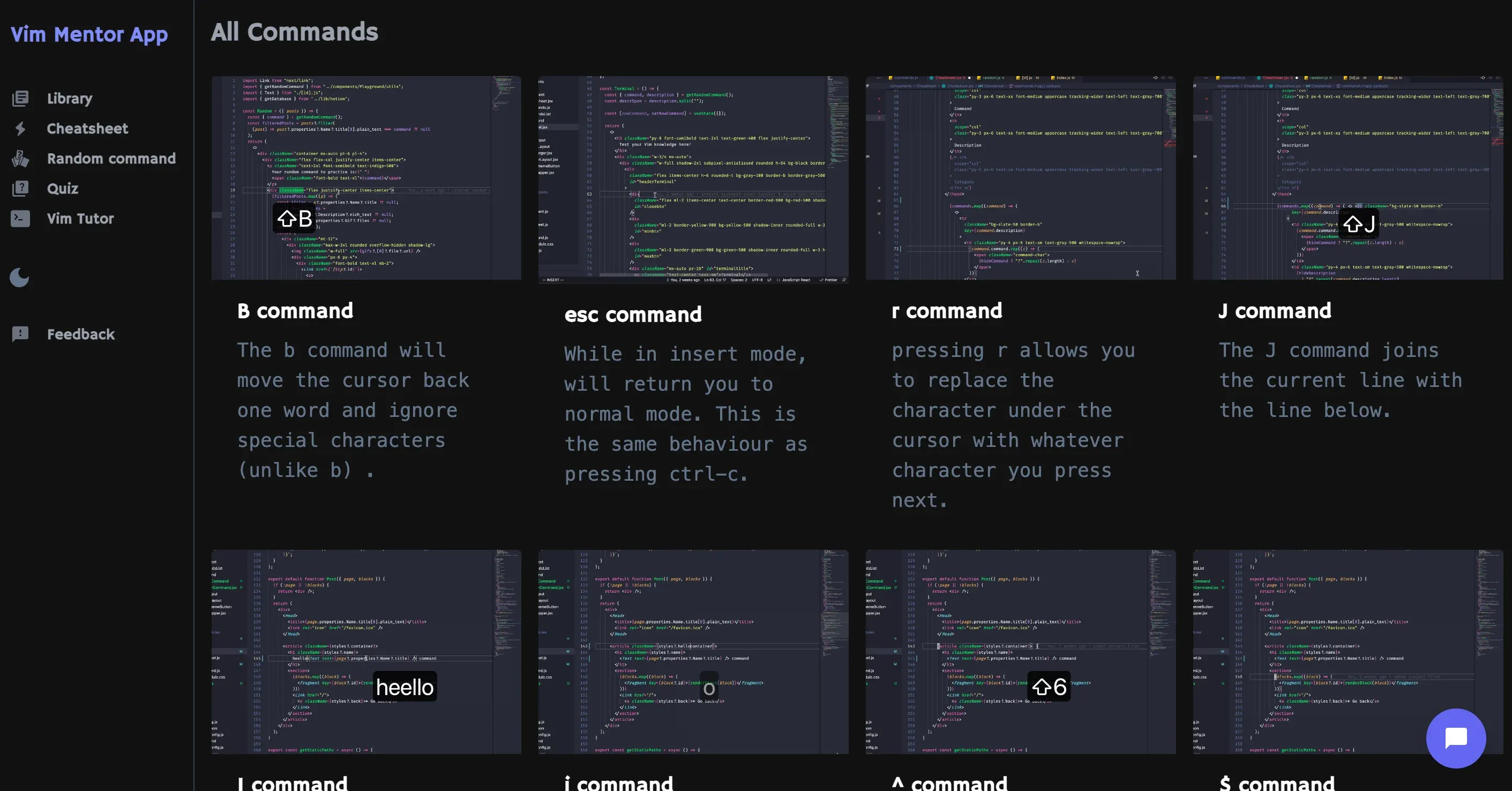Image resolution: width=1512 pixels, height=791 pixels.
Task: Select the 'J command' card title
Action: tap(1275, 311)
